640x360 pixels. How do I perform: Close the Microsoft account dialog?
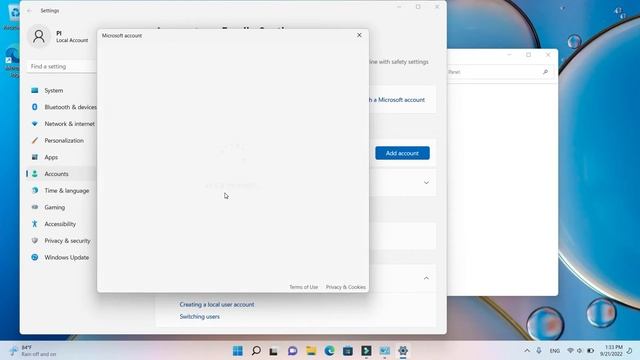coord(359,35)
